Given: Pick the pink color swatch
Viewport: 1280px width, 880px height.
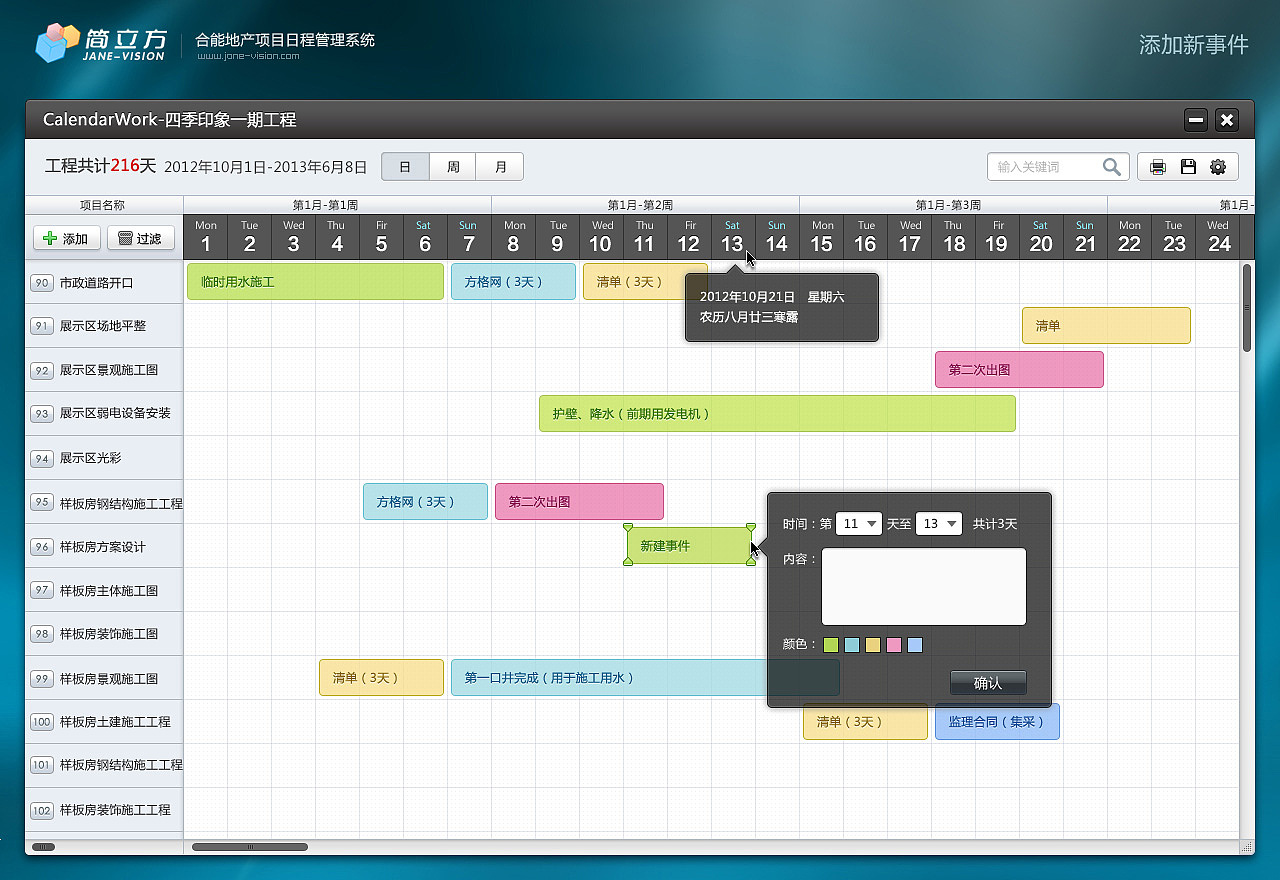Looking at the screenshot, I should click(x=894, y=645).
